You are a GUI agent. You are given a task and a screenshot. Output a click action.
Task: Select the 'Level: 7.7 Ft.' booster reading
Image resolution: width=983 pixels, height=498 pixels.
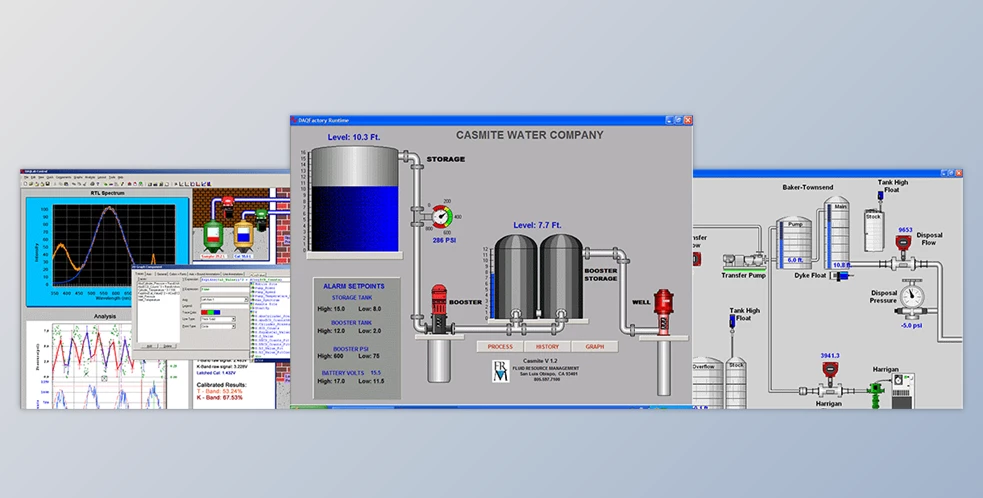[x=537, y=225]
